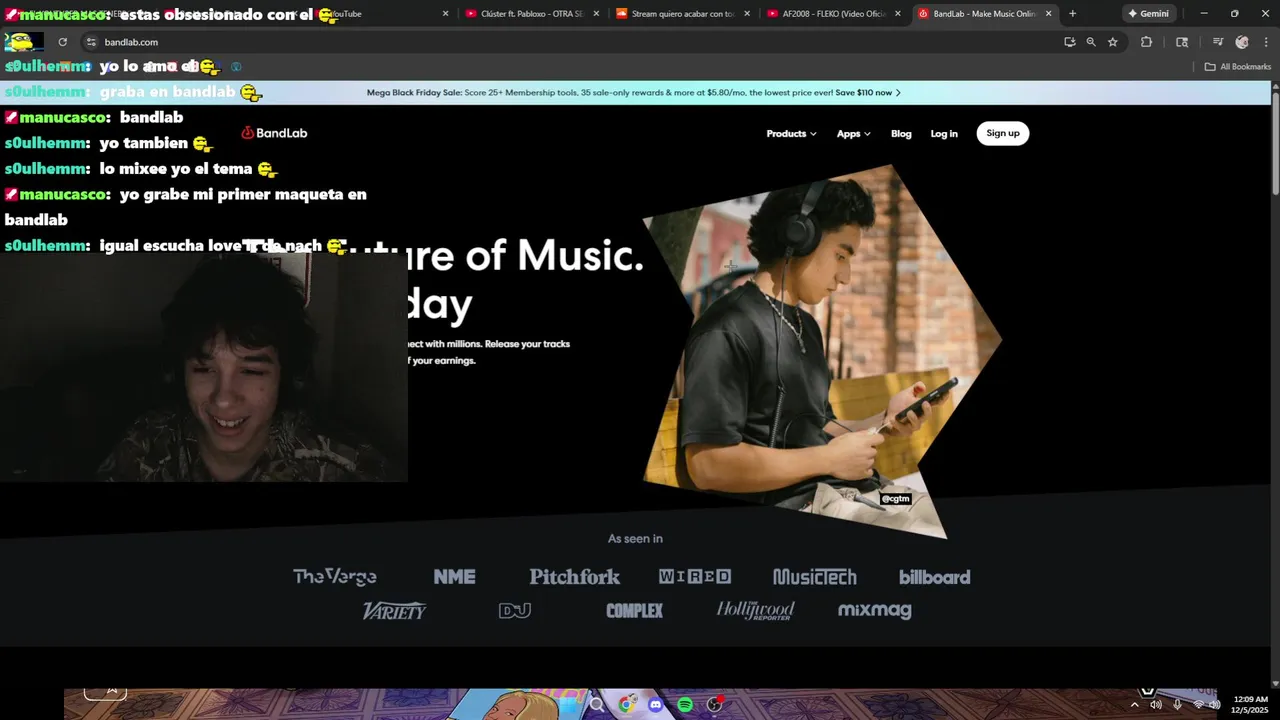Close the BandLab tab
Viewport: 1280px width, 720px height.
click(1048, 14)
